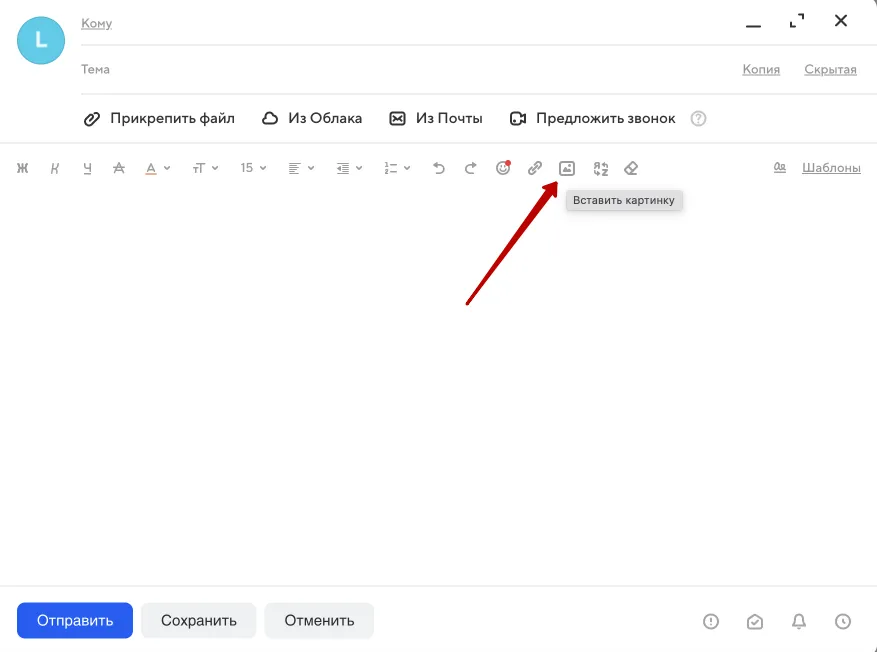The height and width of the screenshot is (652, 877).
Task: Add Копия recipients
Action: tap(761, 69)
